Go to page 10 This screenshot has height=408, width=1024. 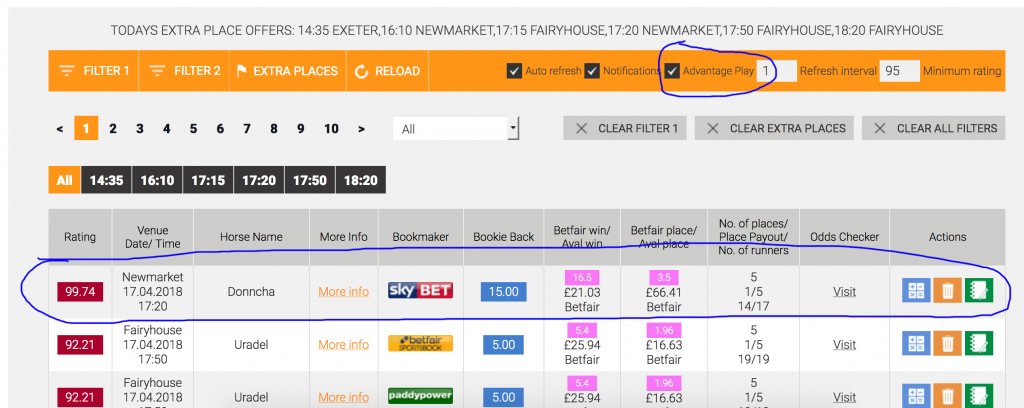tap(331, 129)
